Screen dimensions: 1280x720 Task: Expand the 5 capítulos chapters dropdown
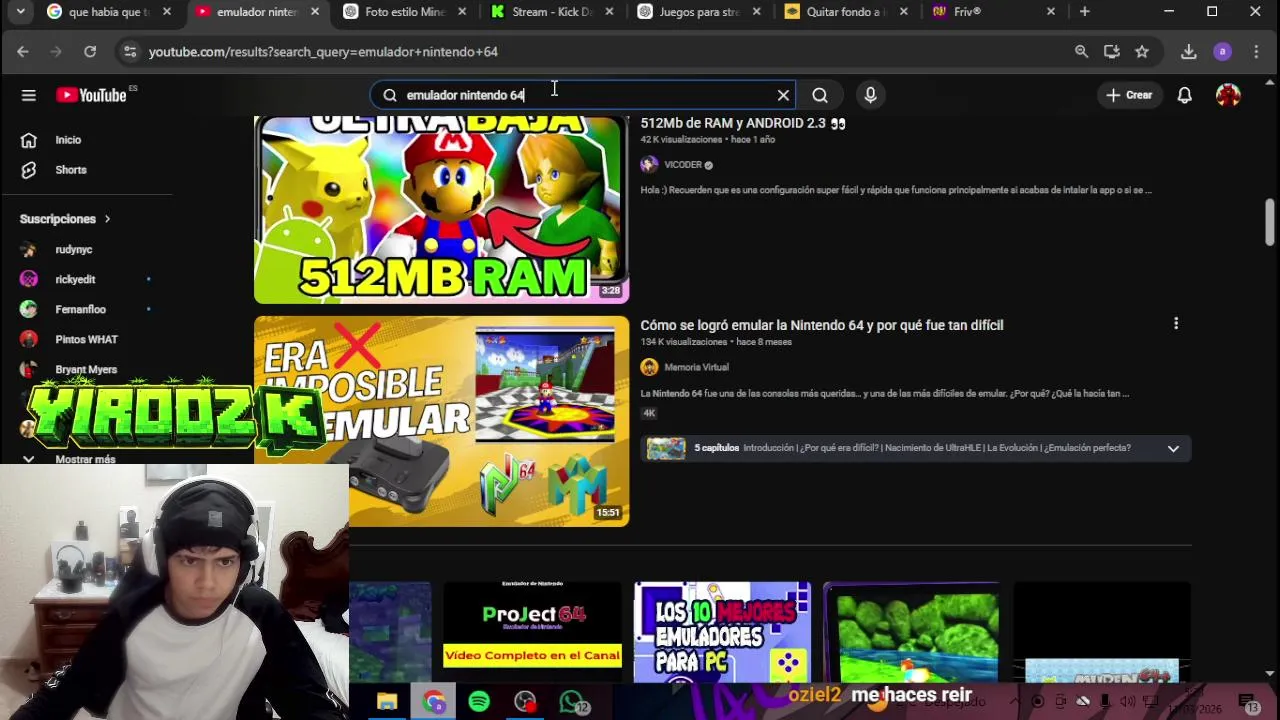tap(1173, 448)
